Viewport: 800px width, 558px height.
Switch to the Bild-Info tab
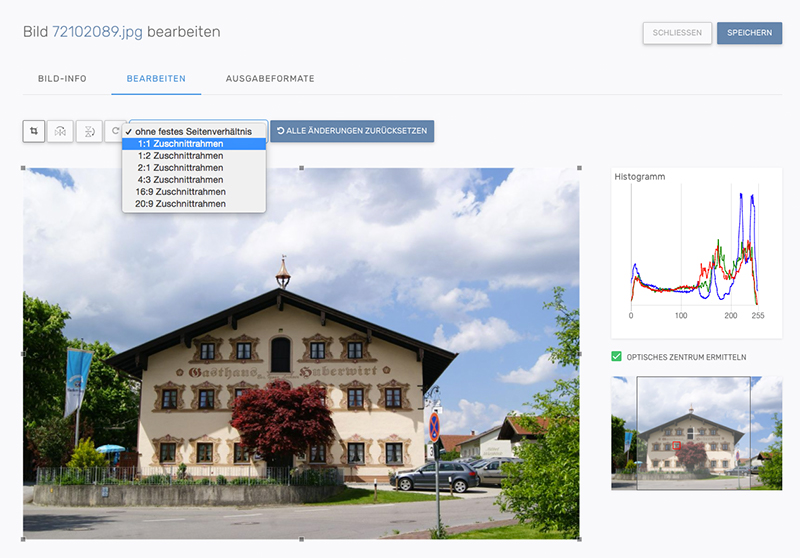click(62, 78)
